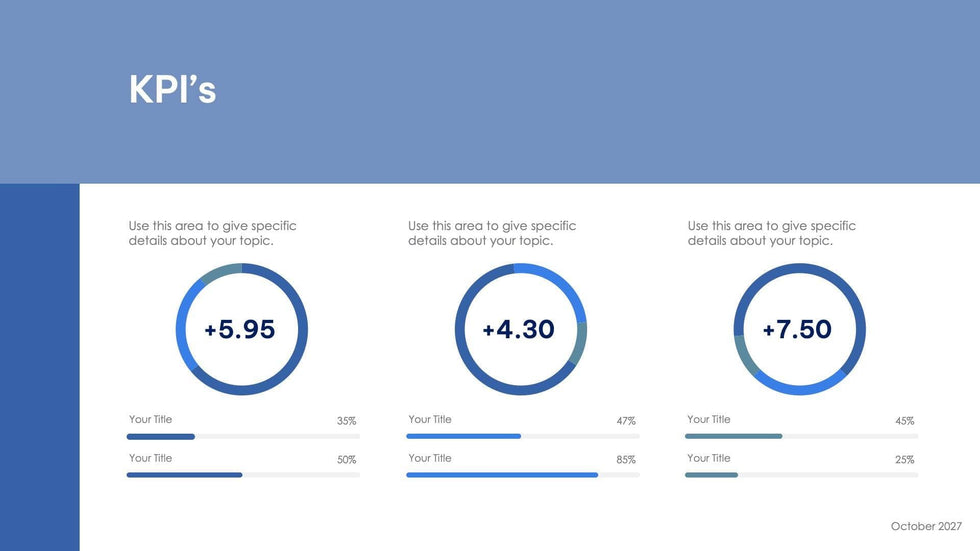This screenshot has height=551, width=980.
Task: Click the "Your Title" label beside 47%
Action: (x=430, y=420)
